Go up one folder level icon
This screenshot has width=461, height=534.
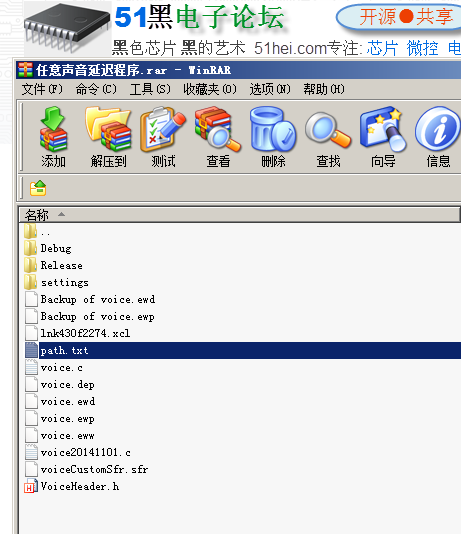(x=38, y=188)
